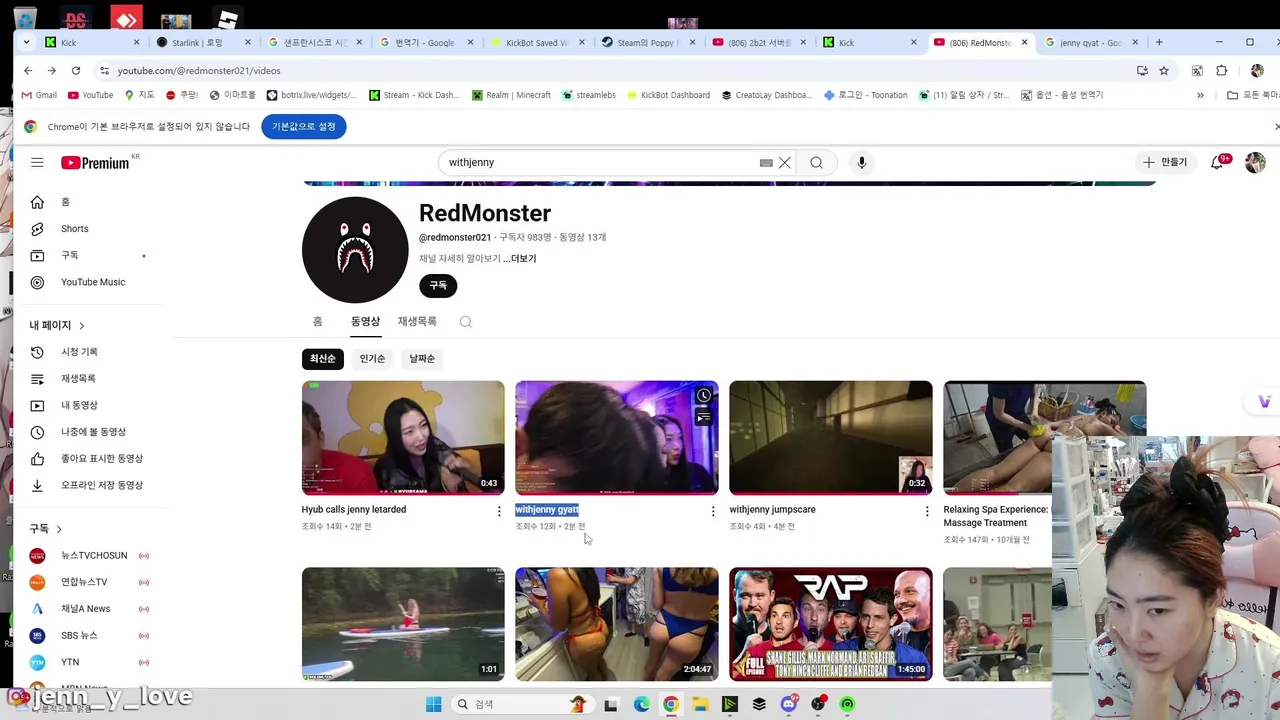Show more bookmarks with chevron
This screenshot has width=1280, height=720.
click(1200, 95)
